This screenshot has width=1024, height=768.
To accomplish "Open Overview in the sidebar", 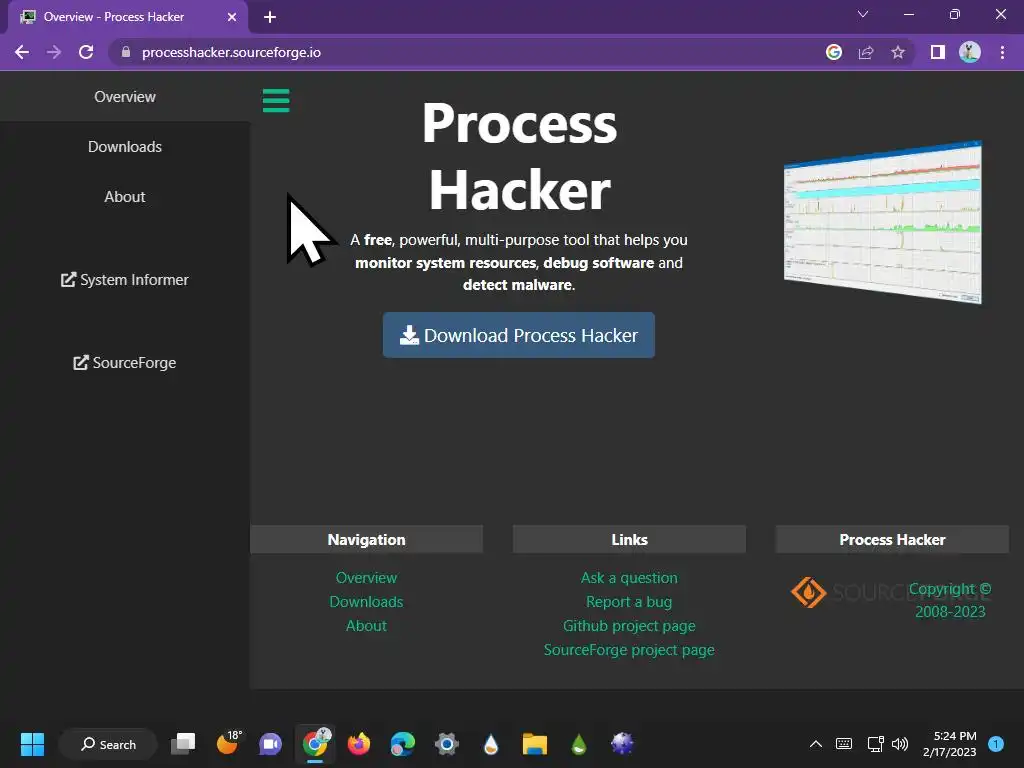I will pyautogui.click(x=125, y=97).
